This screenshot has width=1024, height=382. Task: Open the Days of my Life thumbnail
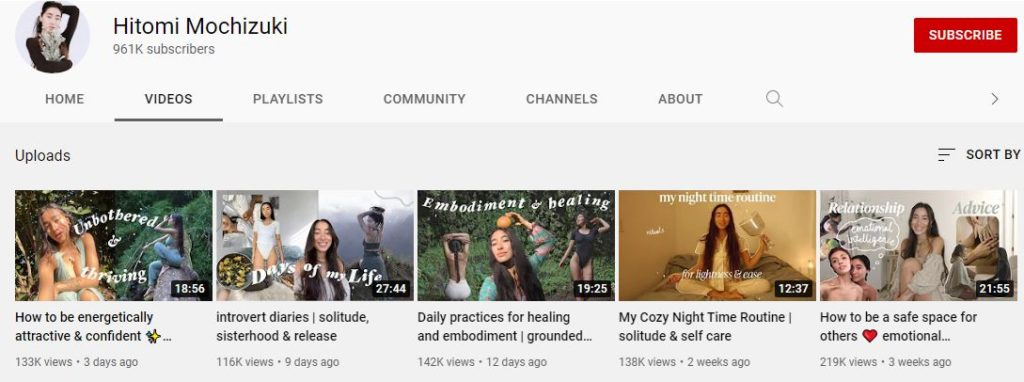click(315, 246)
